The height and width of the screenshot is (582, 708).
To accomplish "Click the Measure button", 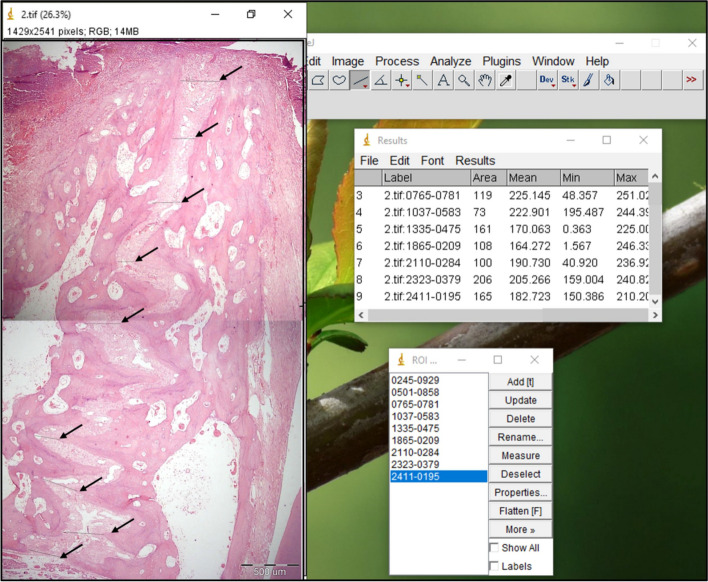I will [520, 456].
